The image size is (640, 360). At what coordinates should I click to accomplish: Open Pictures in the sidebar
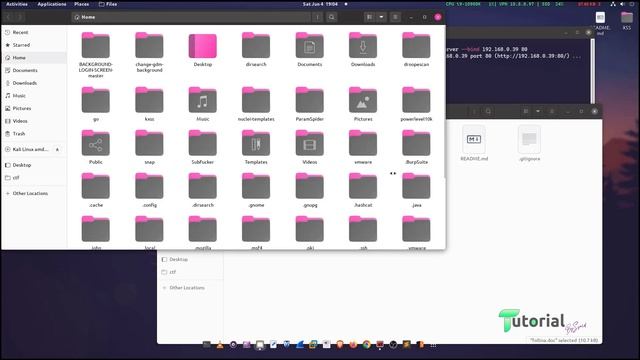[x=33, y=108]
